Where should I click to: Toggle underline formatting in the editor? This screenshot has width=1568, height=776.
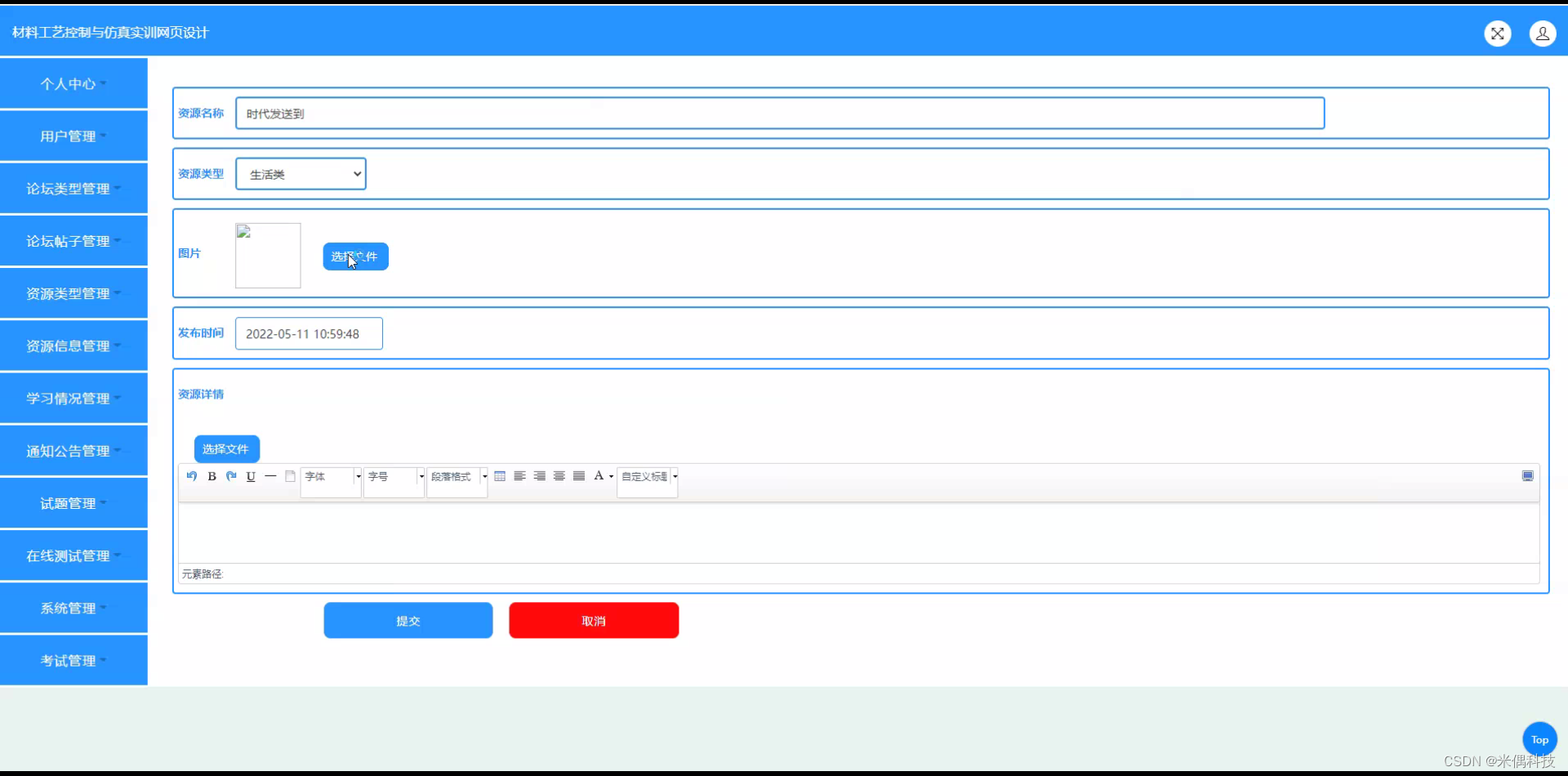[x=251, y=476]
